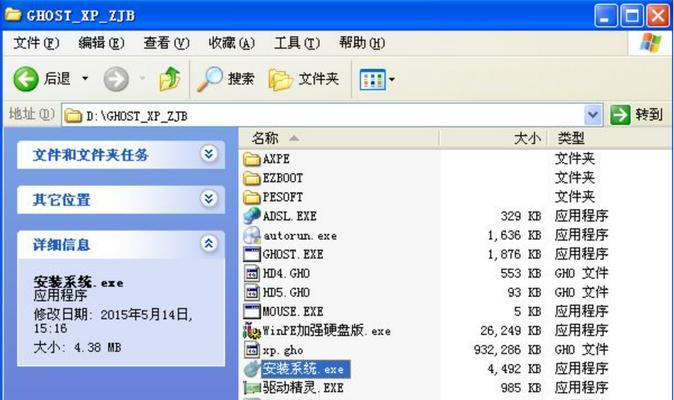This screenshot has height=400, width=674.
Task: Click the file name HD4.GHO
Action: [286, 273]
